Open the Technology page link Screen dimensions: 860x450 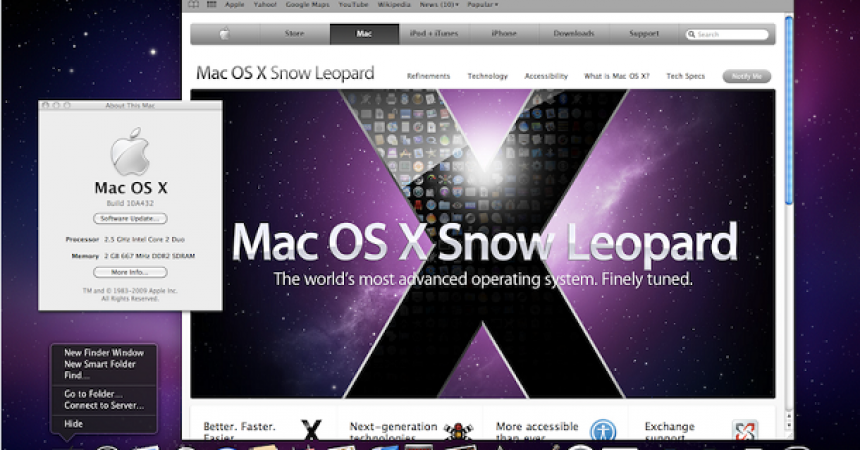(488, 76)
